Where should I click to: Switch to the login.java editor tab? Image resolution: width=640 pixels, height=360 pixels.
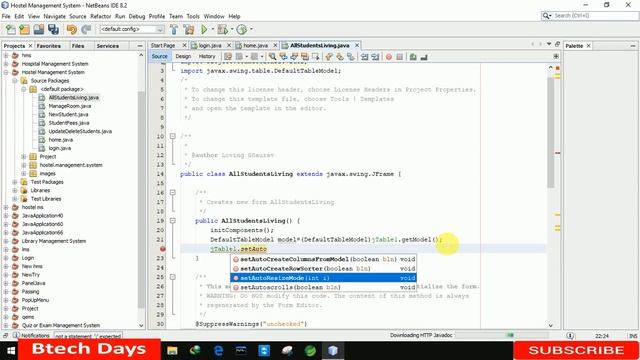(x=210, y=45)
